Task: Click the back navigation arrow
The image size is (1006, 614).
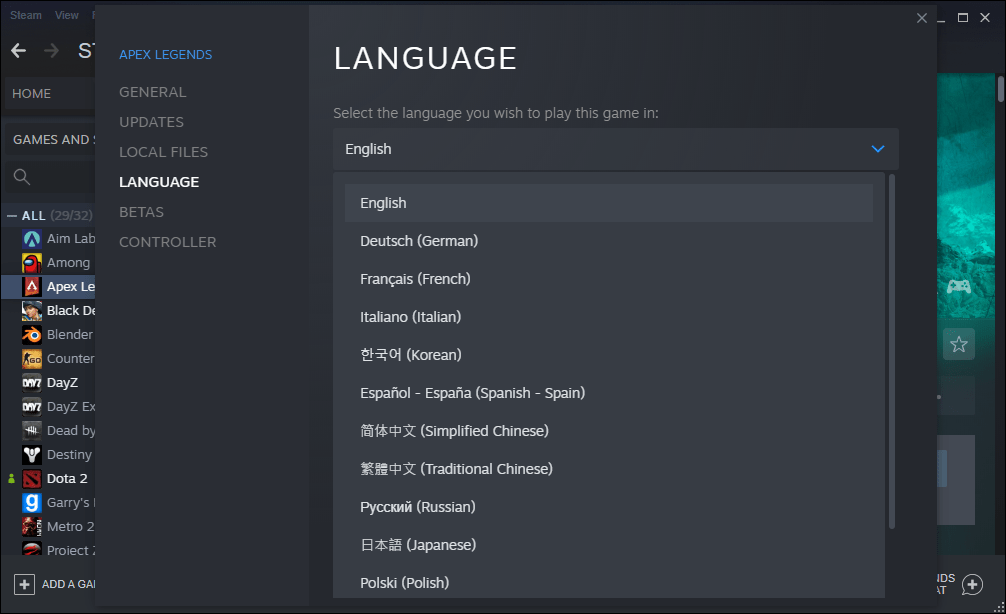Action: (x=16, y=50)
